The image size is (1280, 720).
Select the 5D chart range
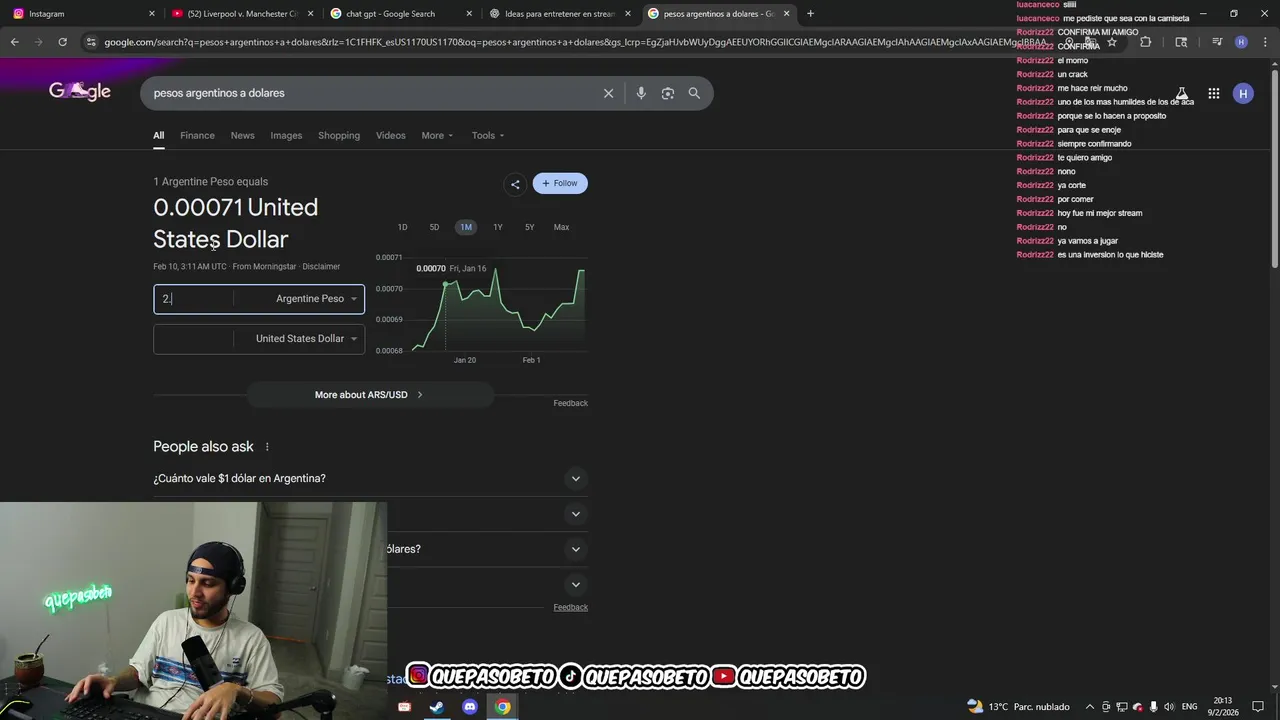coord(434,227)
